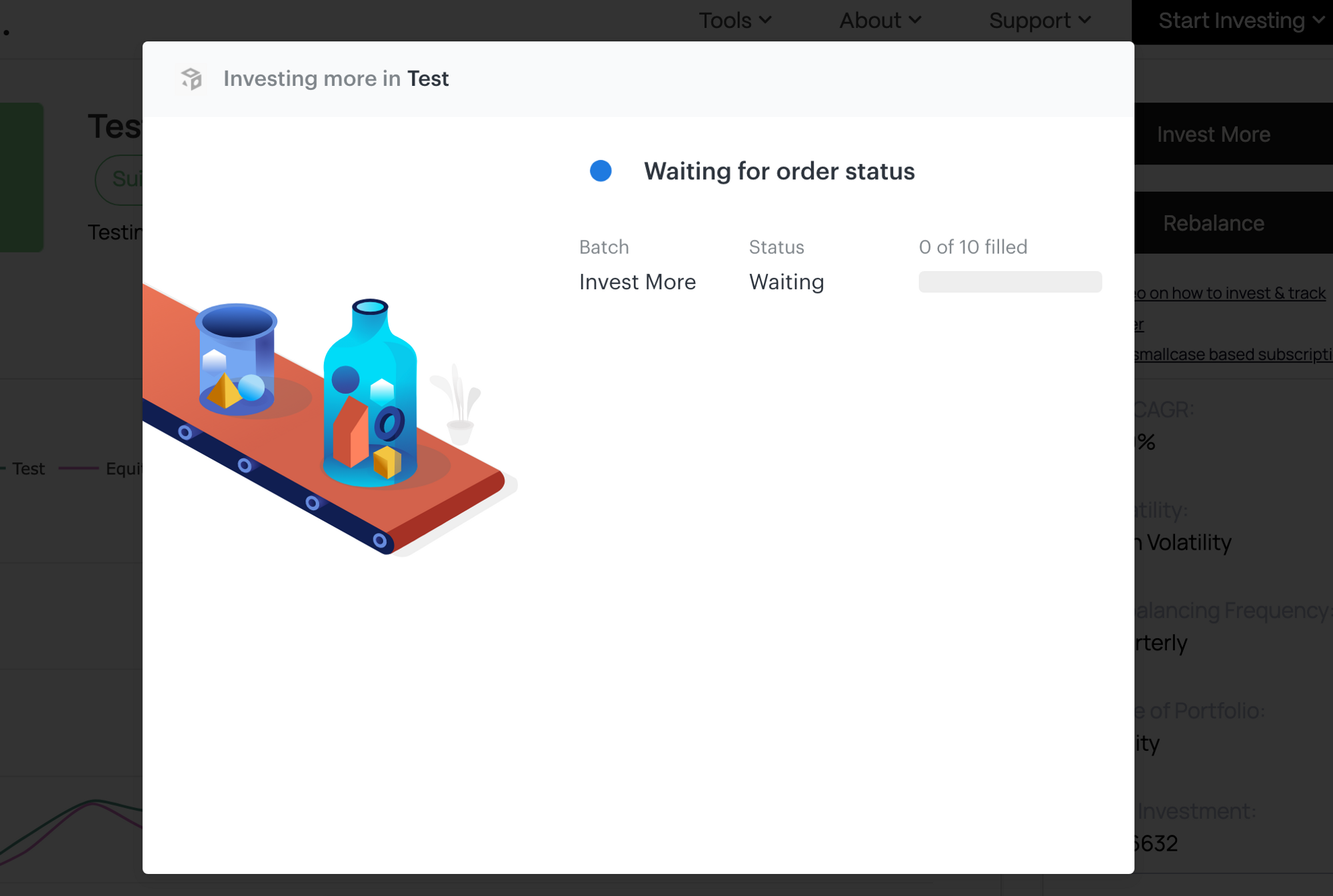Open the Support menu
Screen dimensions: 1333x896
click(1040, 21)
